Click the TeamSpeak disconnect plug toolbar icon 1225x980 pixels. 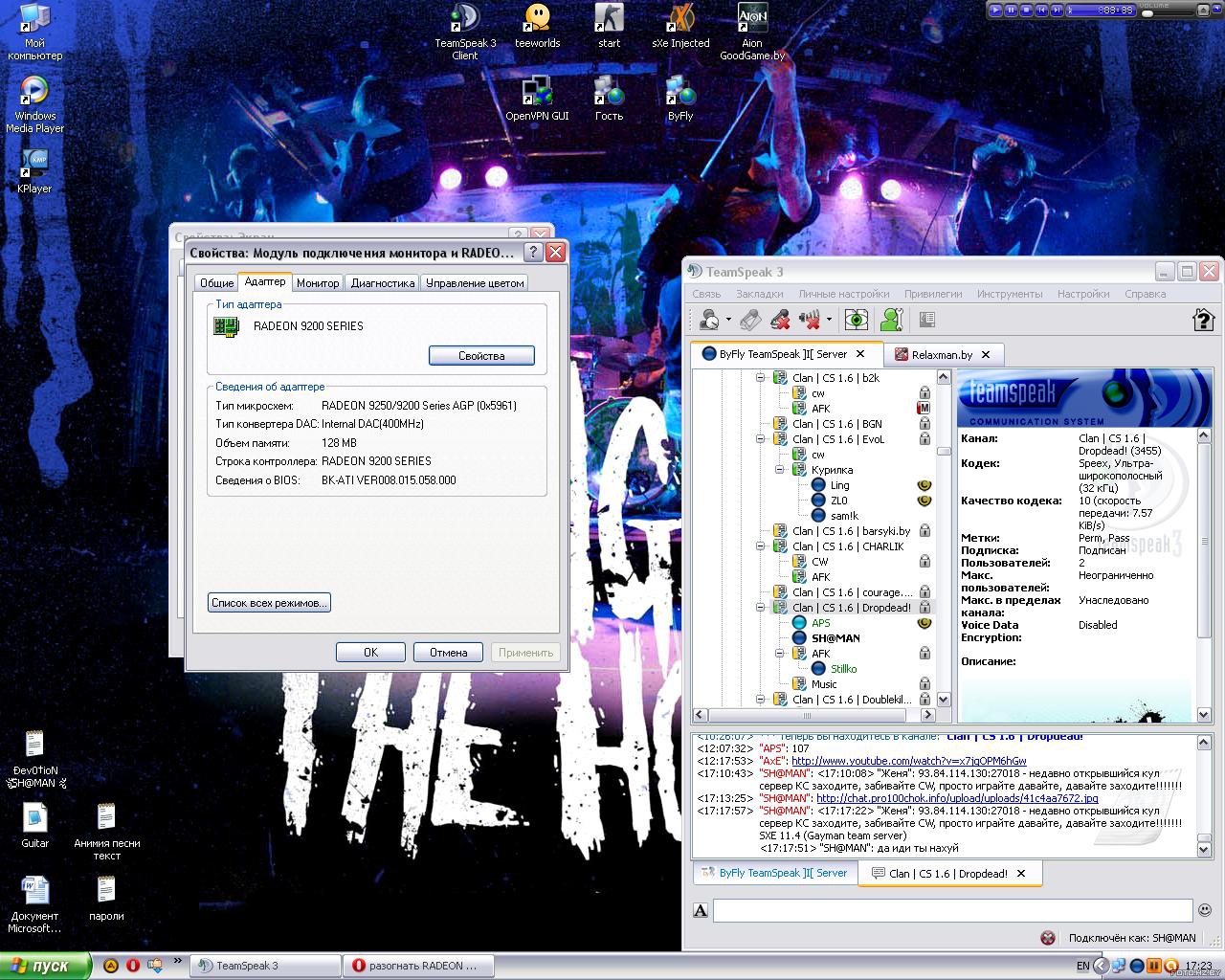coord(749,320)
